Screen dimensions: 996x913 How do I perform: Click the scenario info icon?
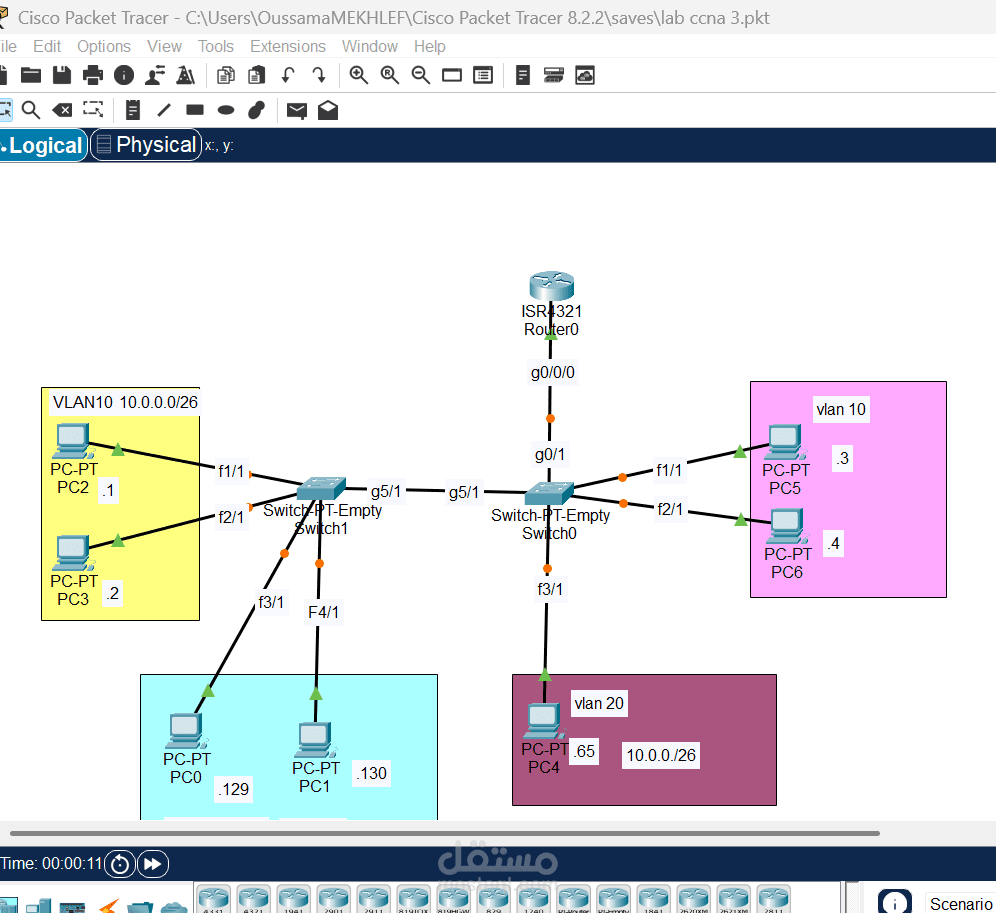point(894,902)
